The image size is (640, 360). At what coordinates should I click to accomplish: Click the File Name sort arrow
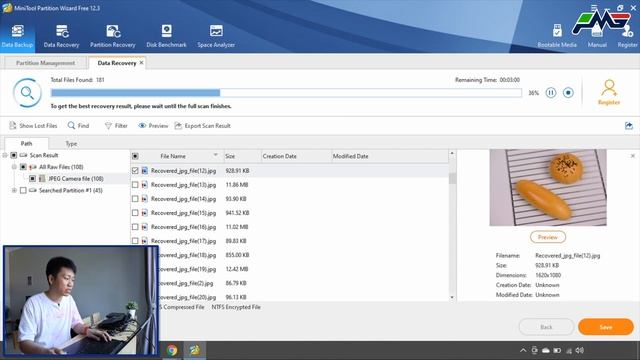(x=216, y=155)
